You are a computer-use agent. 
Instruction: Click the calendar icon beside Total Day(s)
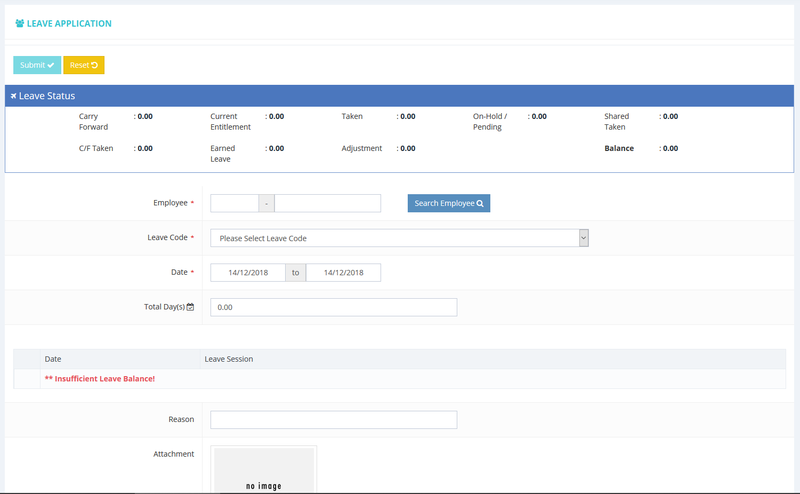point(191,307)
